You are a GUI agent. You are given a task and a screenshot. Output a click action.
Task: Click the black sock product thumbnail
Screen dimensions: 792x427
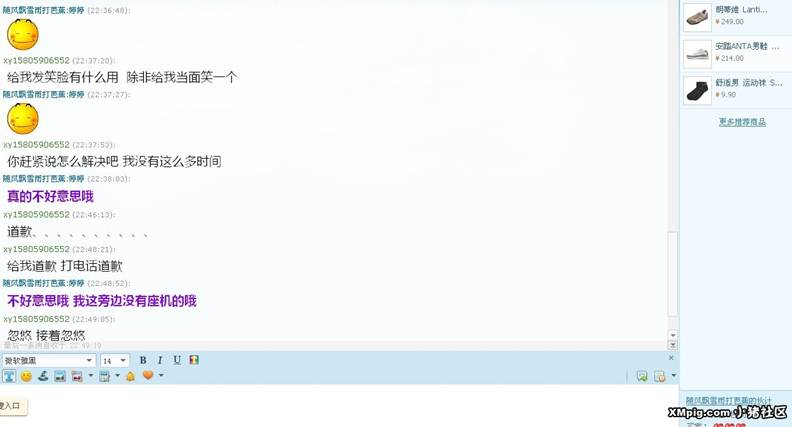pyautogui.click(x=698, y=90)
